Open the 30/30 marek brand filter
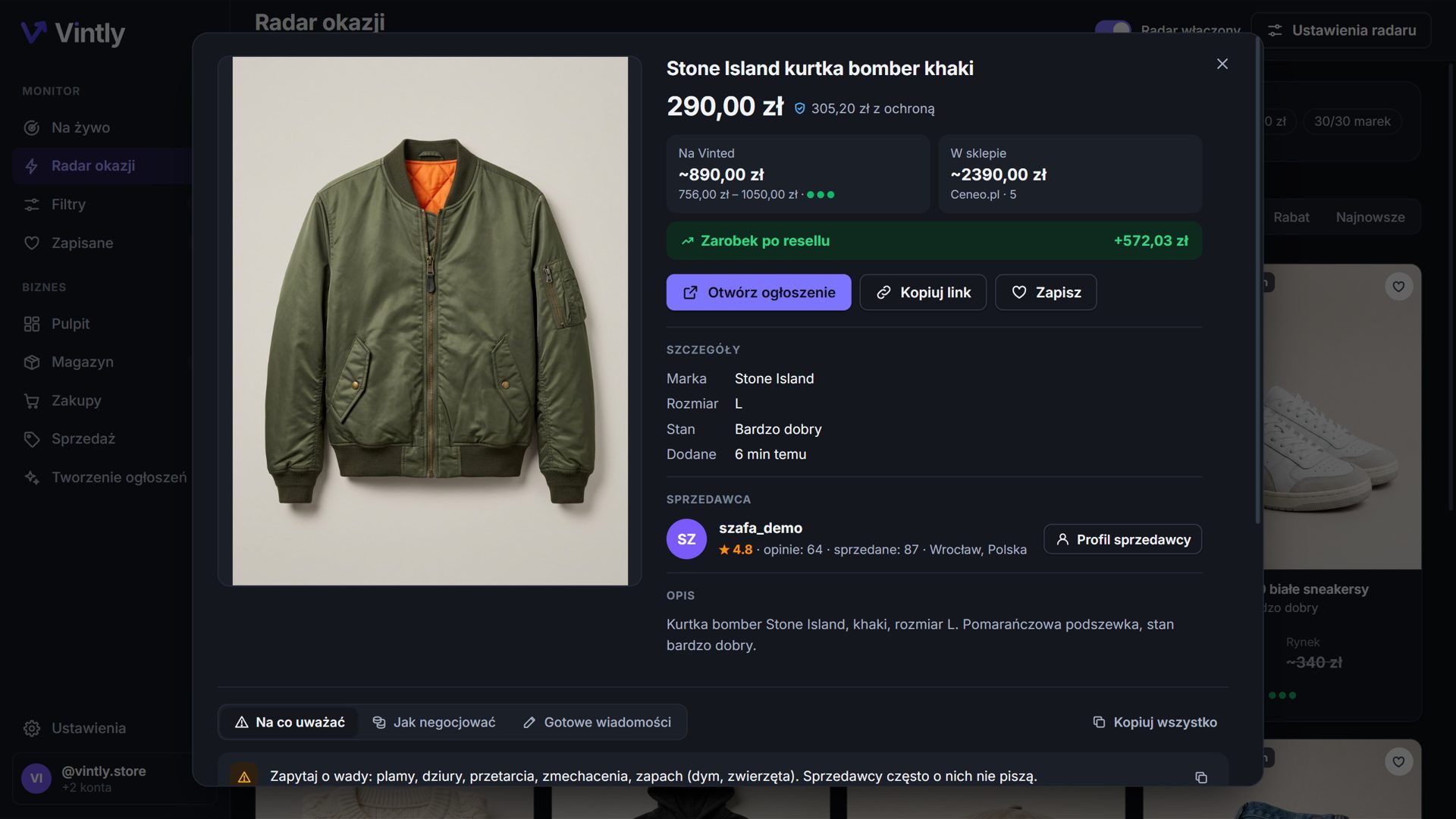Image resolution: width=1456 pixels, height=819 pixels. pos(1352,121)
